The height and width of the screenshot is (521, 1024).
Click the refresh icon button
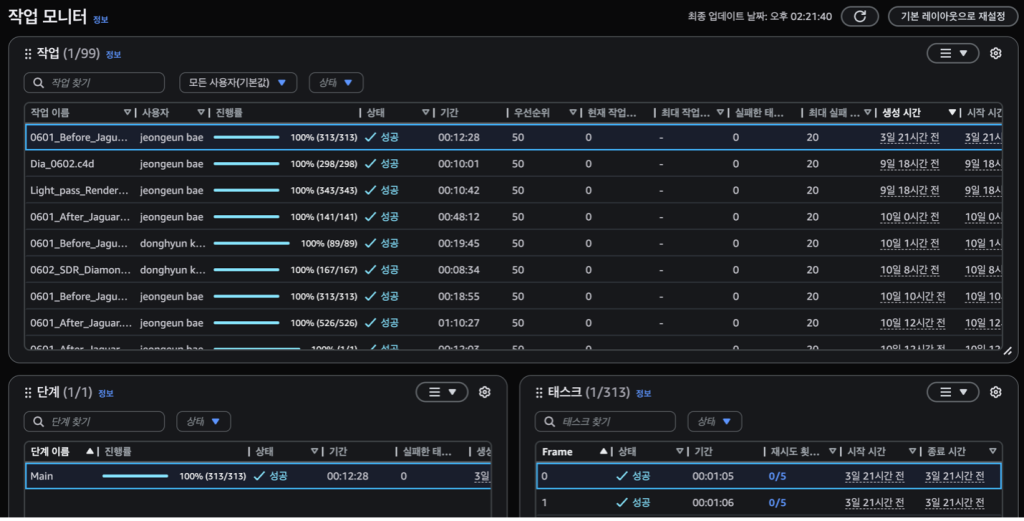859,16
